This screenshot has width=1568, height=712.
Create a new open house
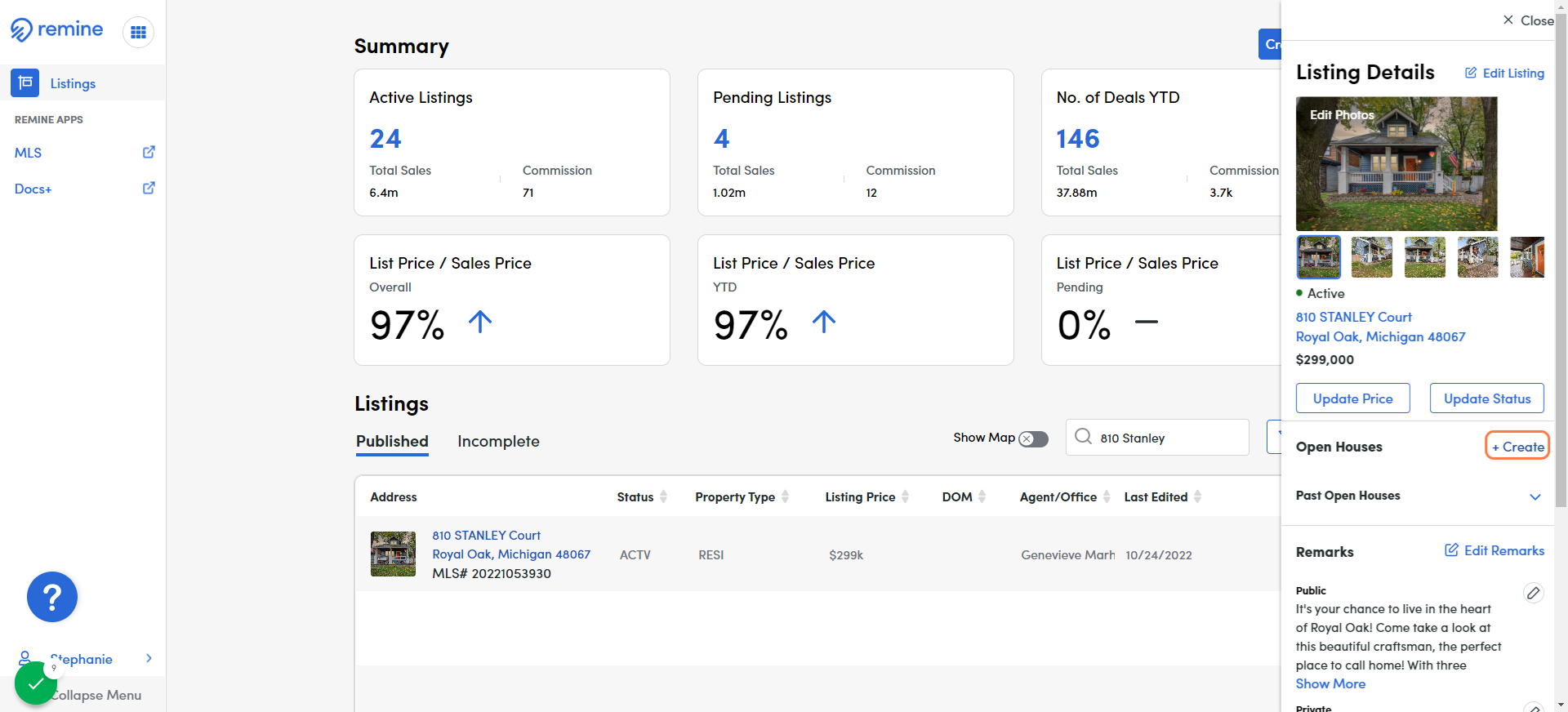coord(1517,446)
